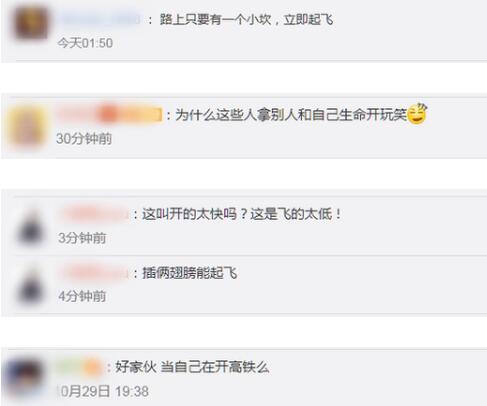Open avatar of the 4分钟前 commenter

(x=30, y=284)
